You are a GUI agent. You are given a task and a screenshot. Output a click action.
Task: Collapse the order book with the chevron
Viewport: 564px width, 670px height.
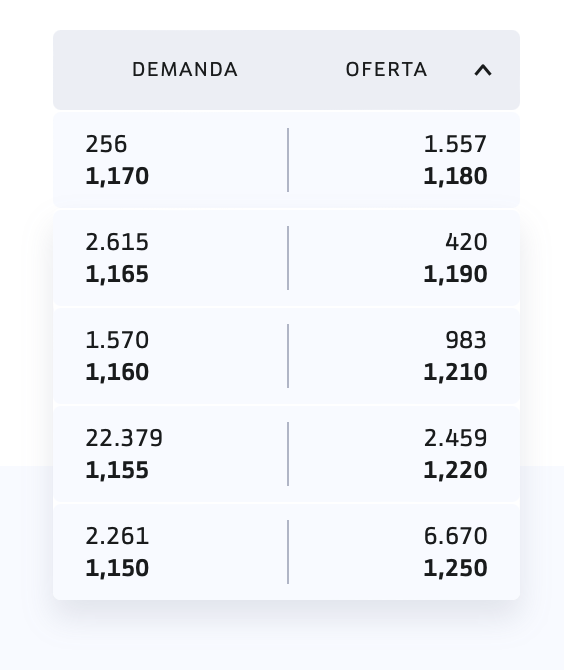coord(483,70)
